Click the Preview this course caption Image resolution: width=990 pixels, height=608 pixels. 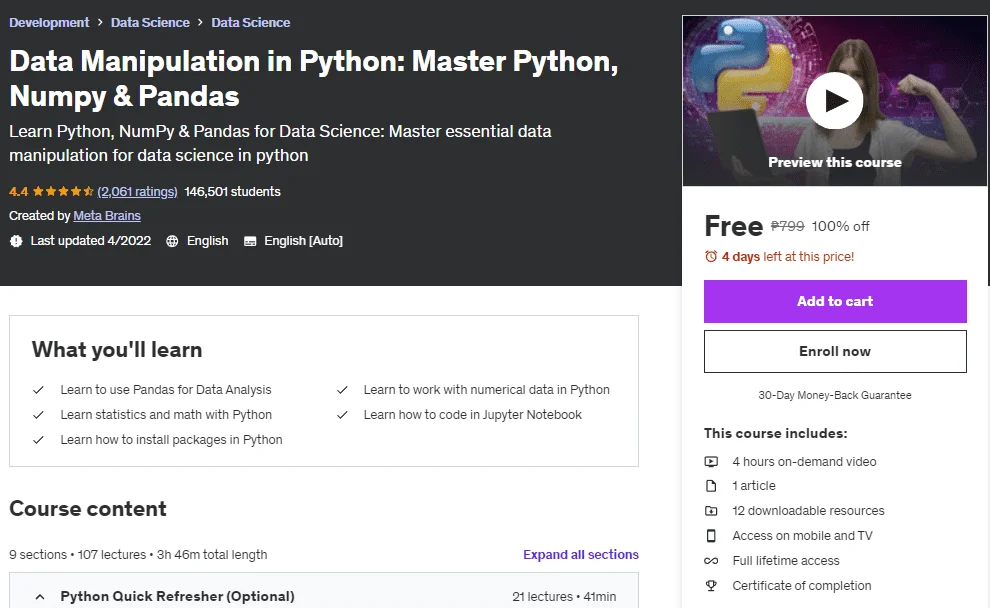tap(835, 162)
